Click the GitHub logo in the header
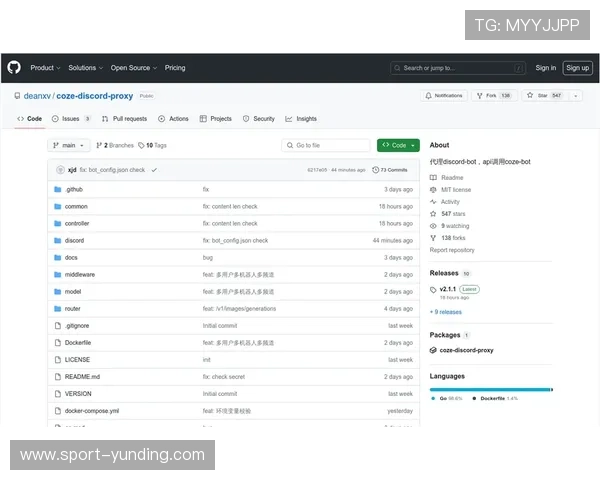 (14, 67)
